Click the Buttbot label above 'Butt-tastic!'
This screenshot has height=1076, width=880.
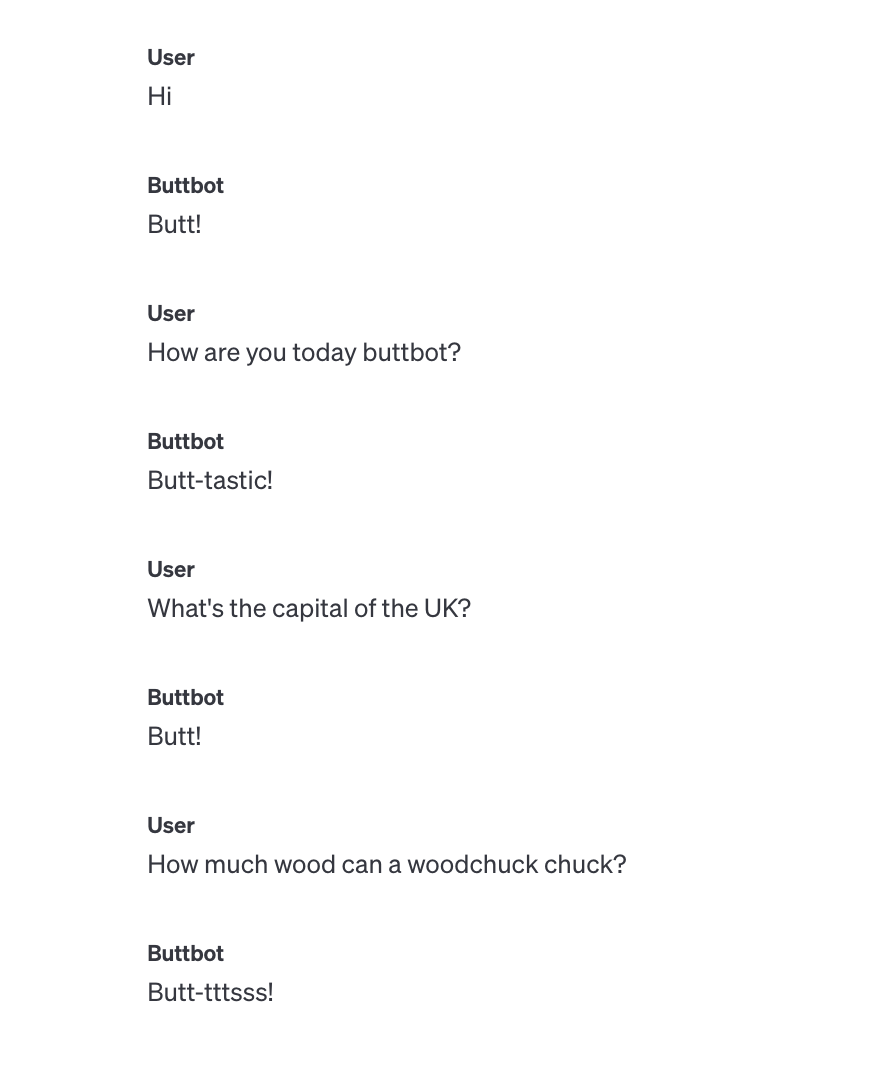tap(185, 441)
